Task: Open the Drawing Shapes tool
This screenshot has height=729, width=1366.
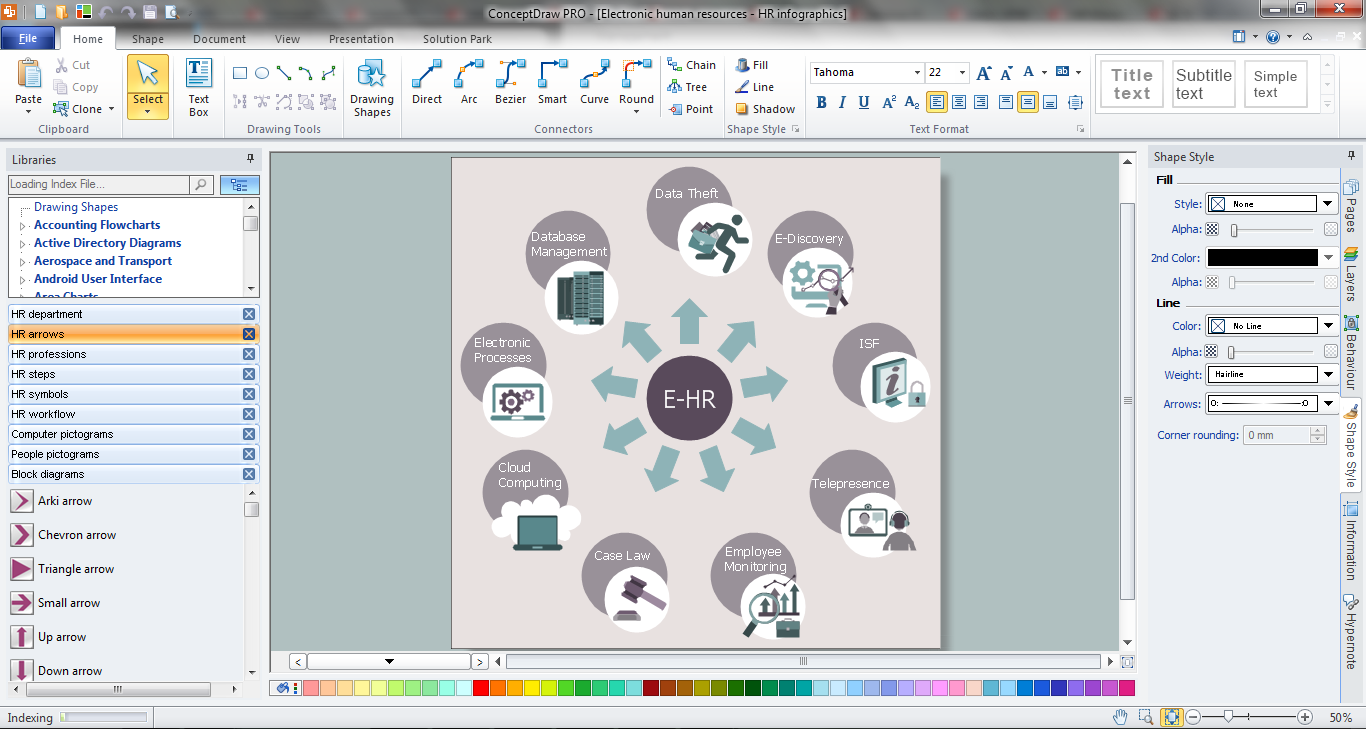Action: point(371,87)
